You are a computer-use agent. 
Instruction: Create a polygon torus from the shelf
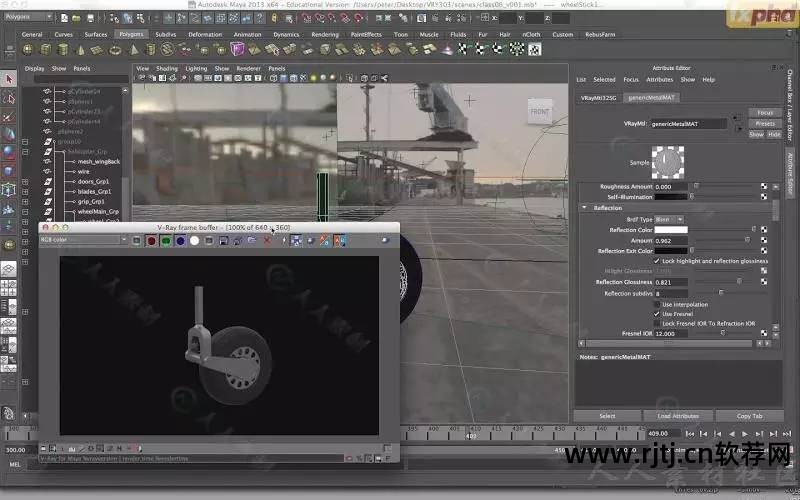click(115, 49)
